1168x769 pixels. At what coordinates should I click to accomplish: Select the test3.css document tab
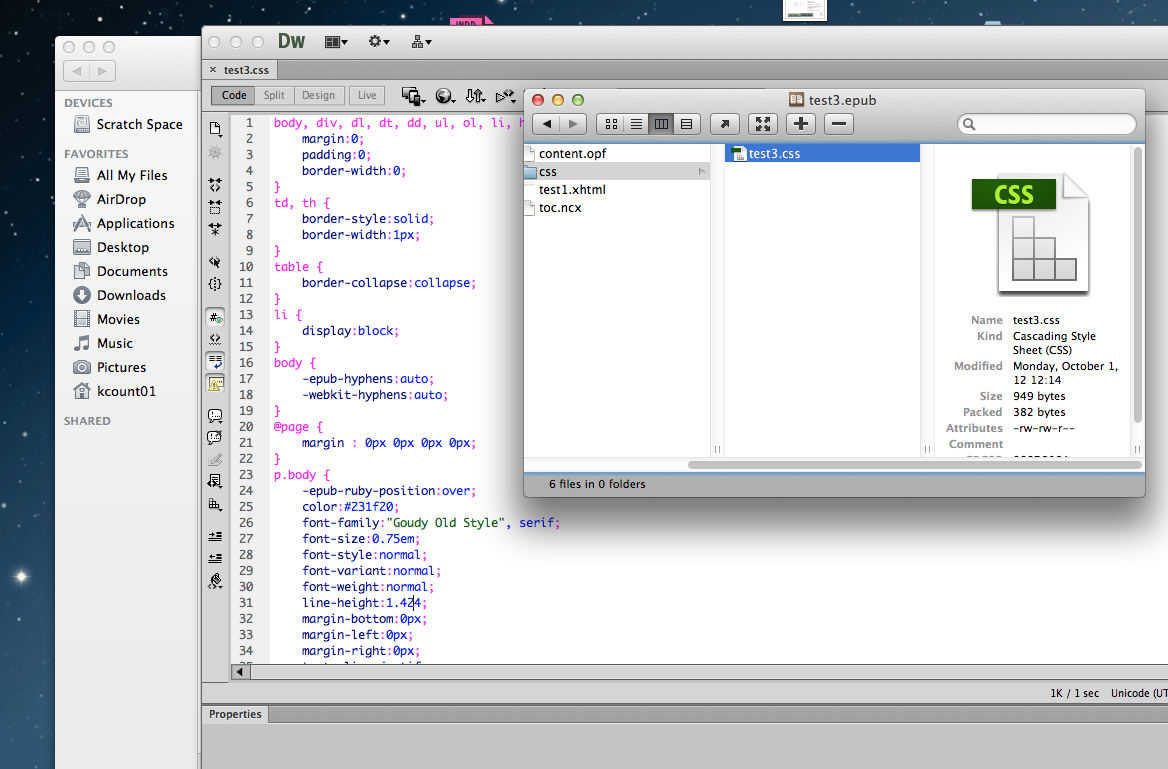click(x=245, y=70)
